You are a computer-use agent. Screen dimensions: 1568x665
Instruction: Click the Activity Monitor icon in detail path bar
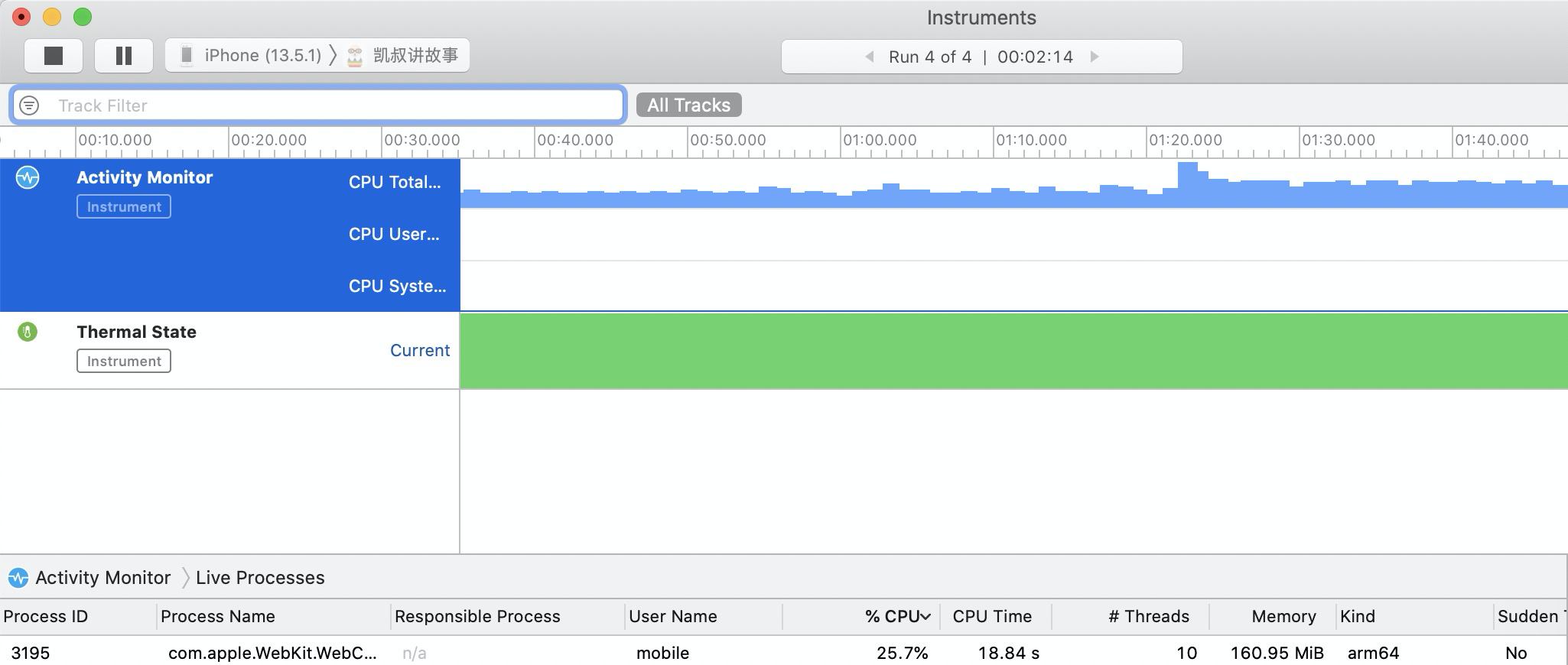[x=18, y=578]
